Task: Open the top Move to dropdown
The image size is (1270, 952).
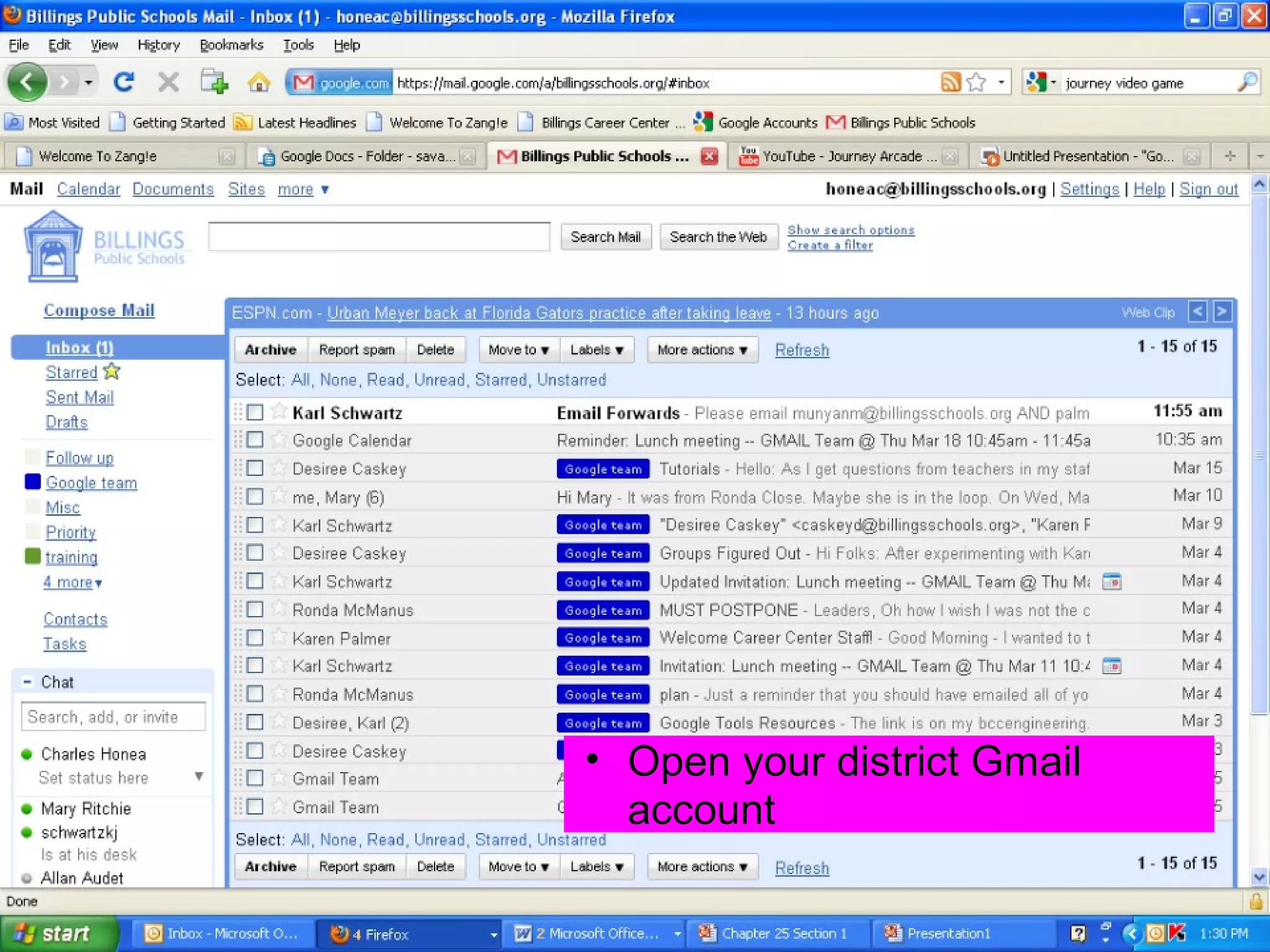Action: pos(518,350)
